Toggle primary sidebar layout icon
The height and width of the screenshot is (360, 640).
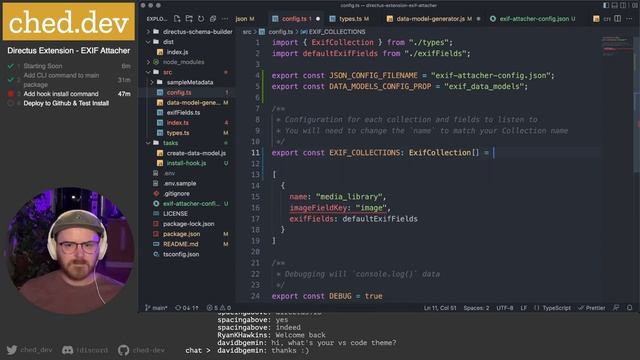coord(606,5)
